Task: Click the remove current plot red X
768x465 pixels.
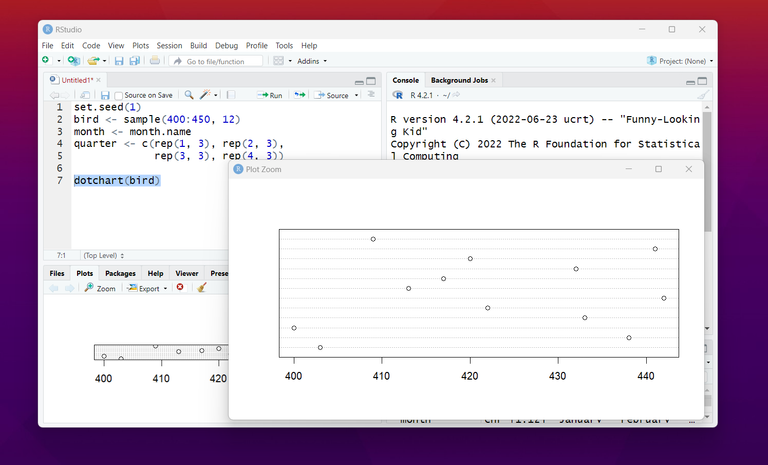Action: coord(180,287)
